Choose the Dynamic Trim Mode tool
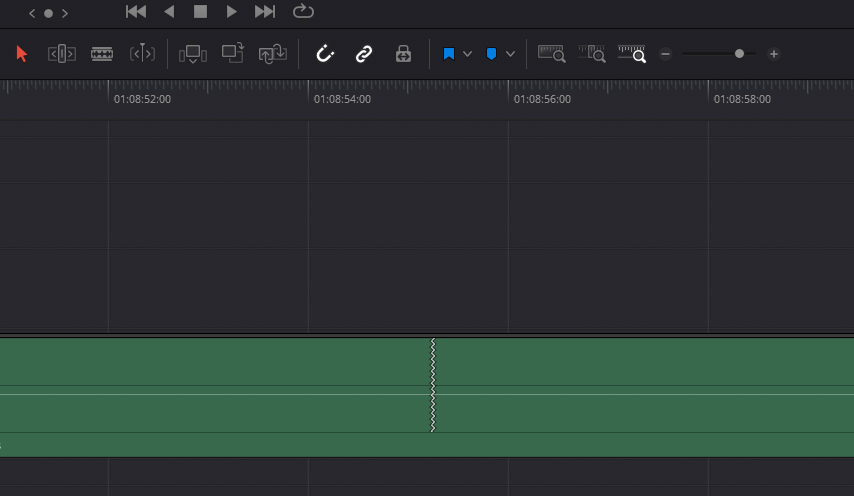 (x=102, y=54)
